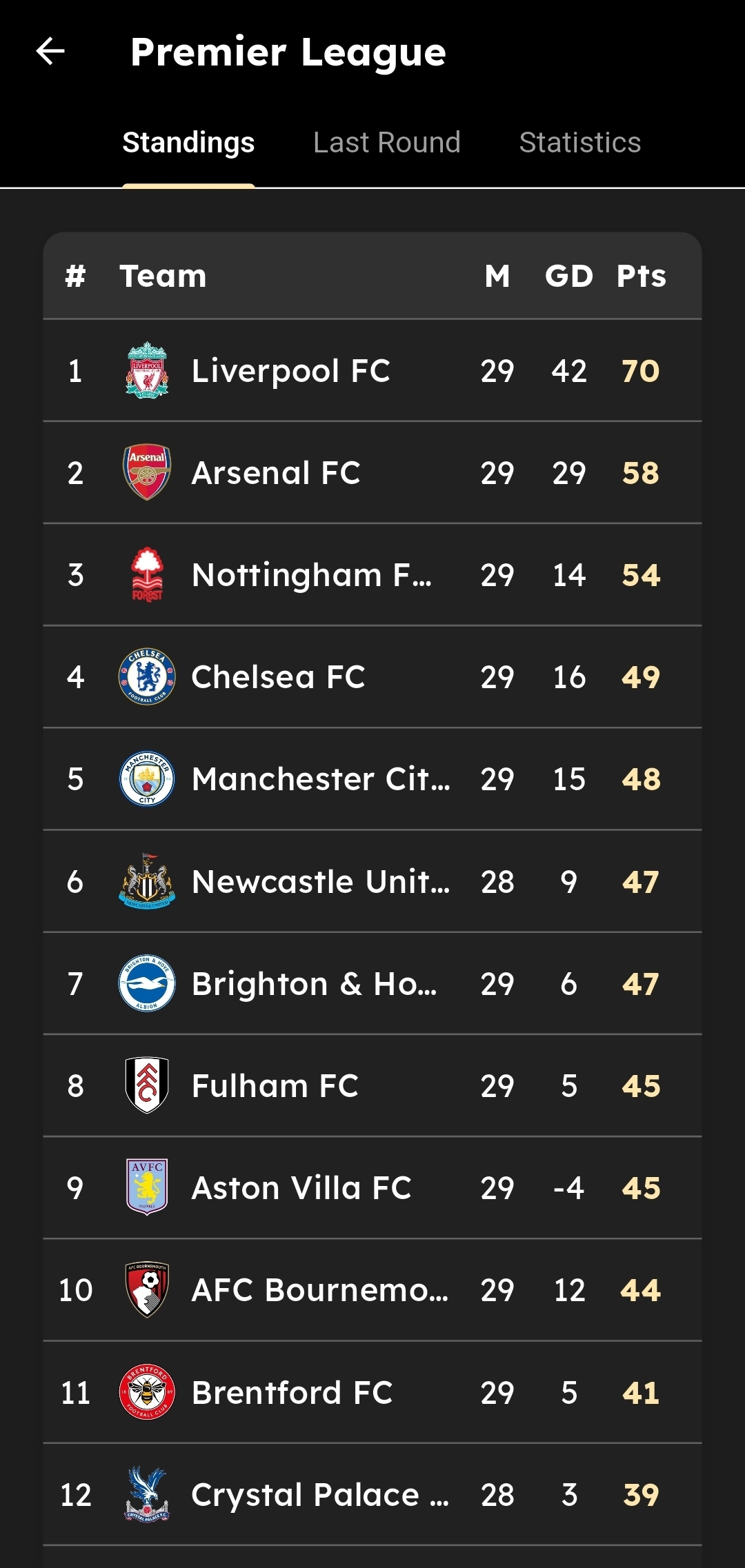Click the Pts column header
Image resolution: width=745 pixels, height=1568 pixels.
coord(641,276)
